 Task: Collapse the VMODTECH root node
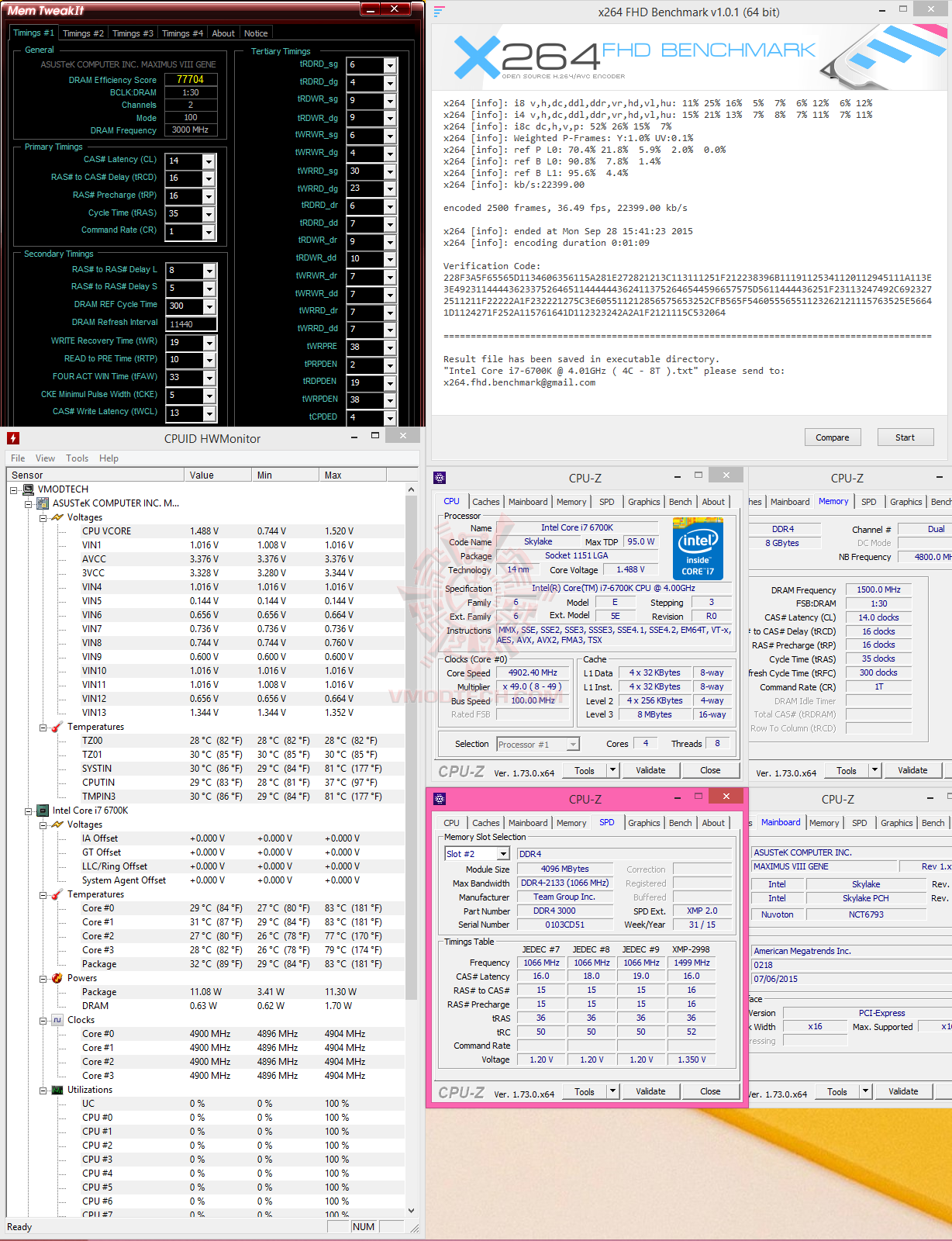point(14,490)
